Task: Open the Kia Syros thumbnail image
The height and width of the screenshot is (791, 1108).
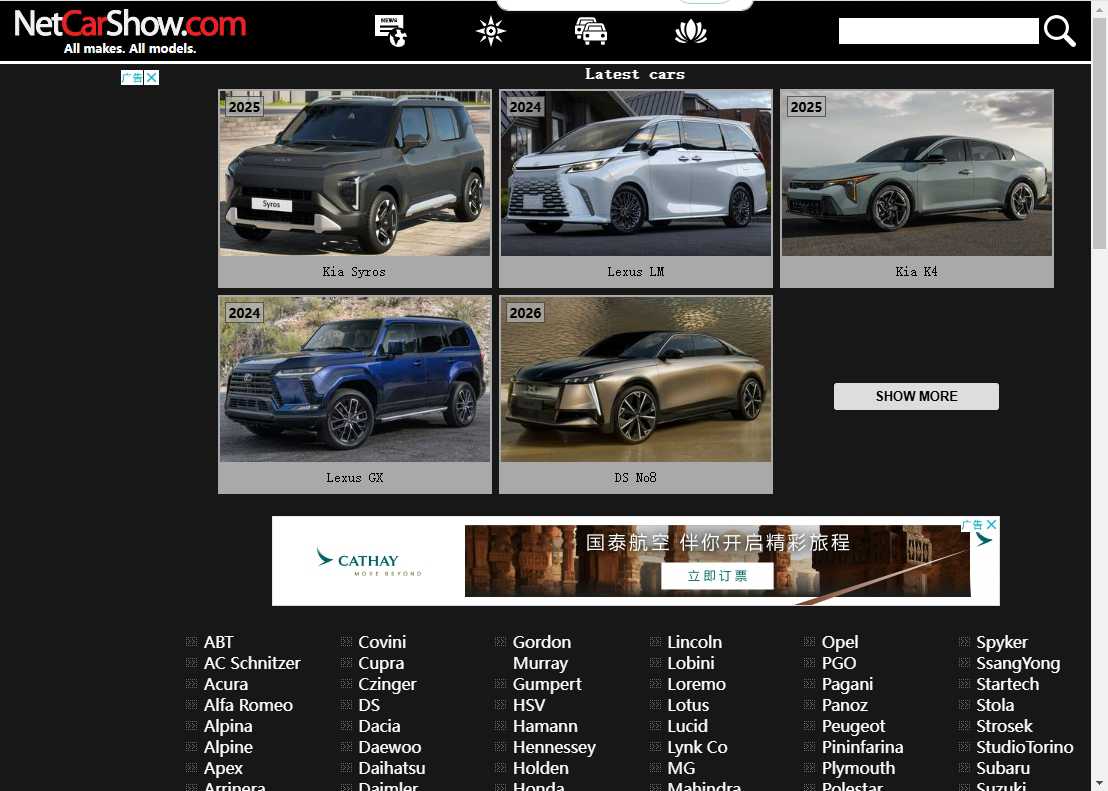Action: click(355, 172)
